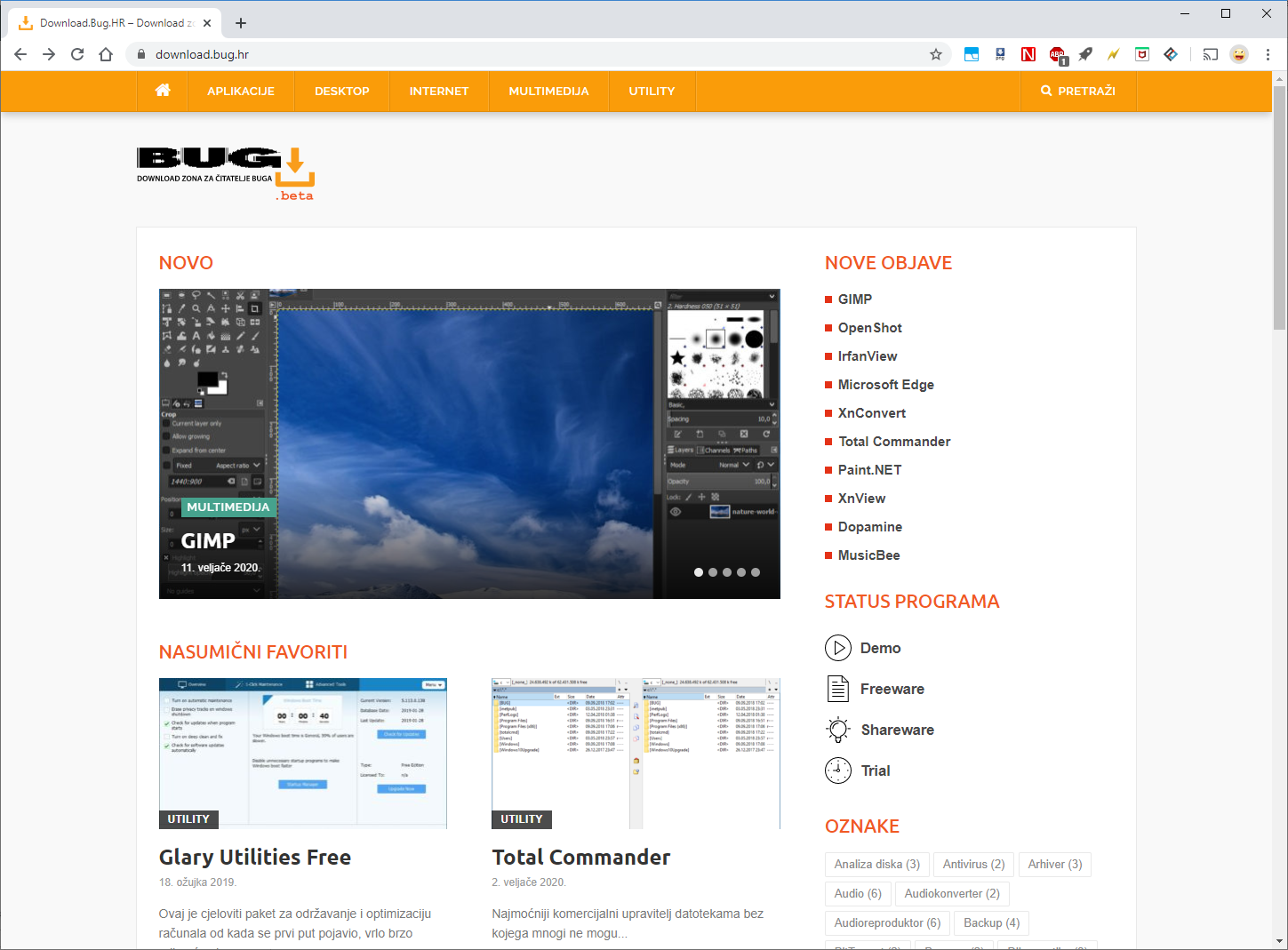Click the Antivirus (2) tag
The image size is (1288, 950).
coord(973,864)
